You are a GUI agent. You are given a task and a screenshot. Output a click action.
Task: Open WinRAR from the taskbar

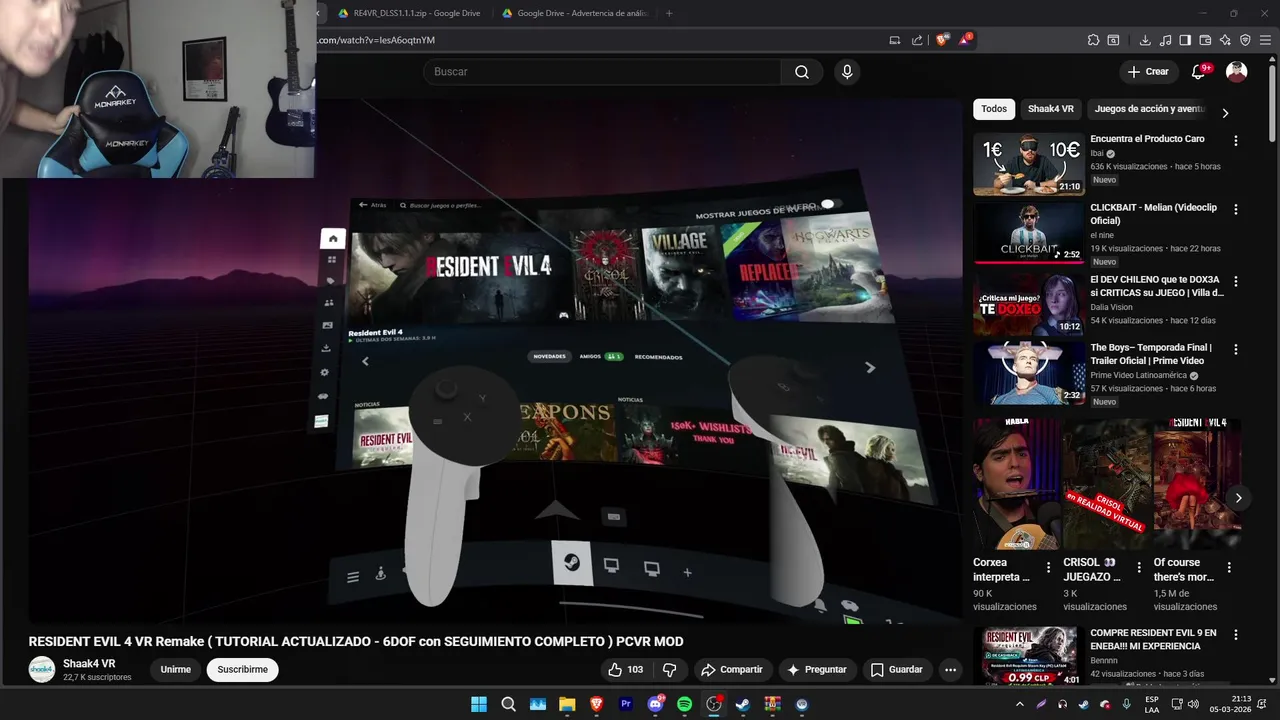[772, 704]
